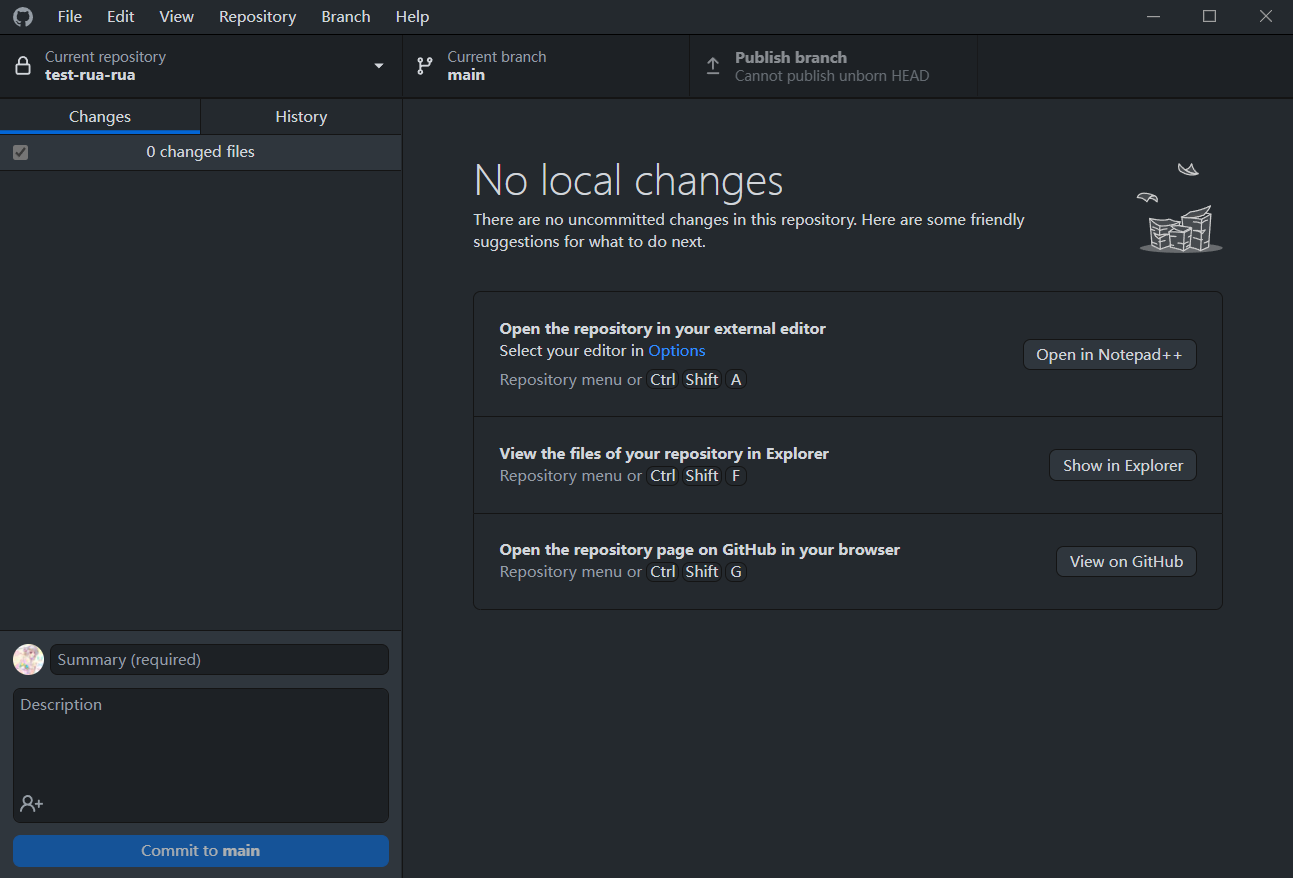Click the add co-authors icon in Description

click(31, 803)
